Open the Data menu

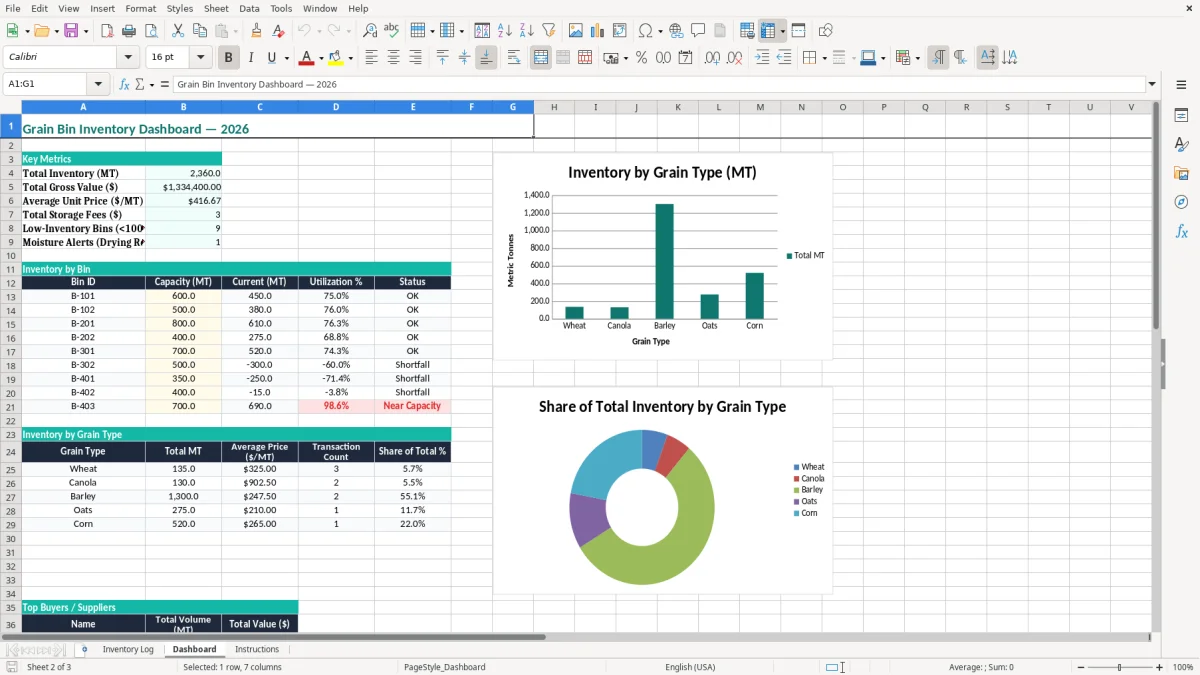click(249, 8)
